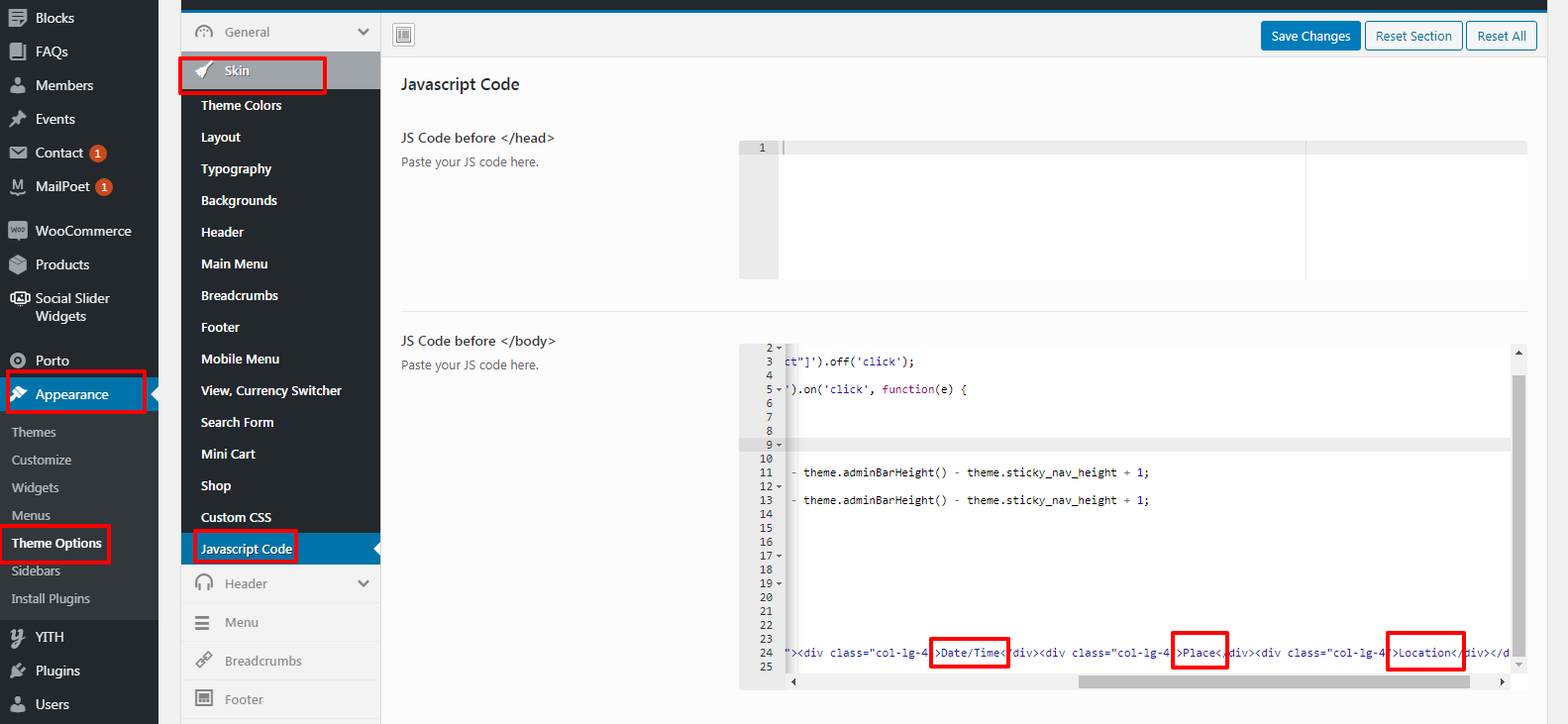Expand the Header section chevron
Viewport: 1568px width, 724px height.
point(364,583)
